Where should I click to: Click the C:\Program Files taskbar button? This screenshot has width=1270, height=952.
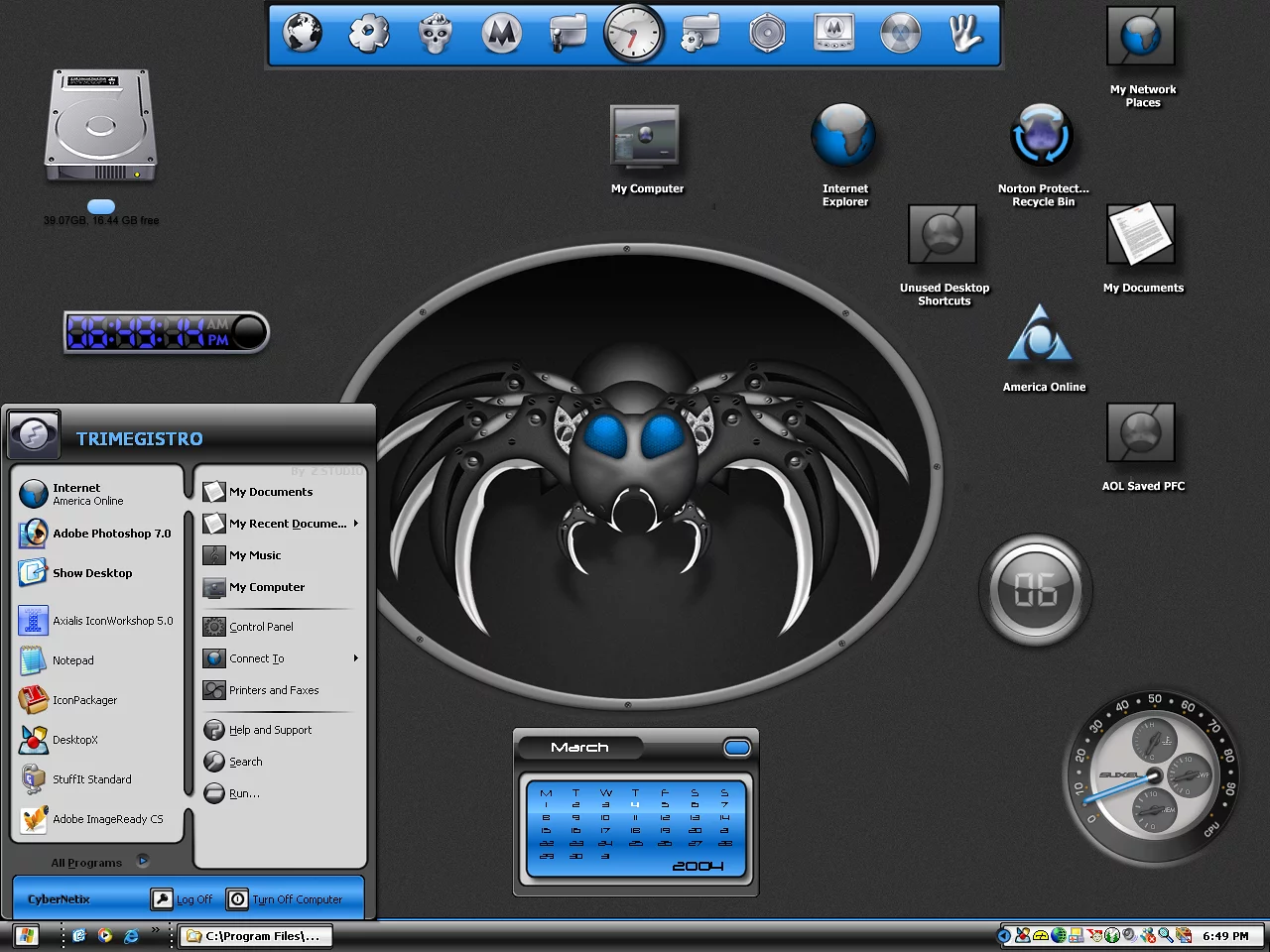(x=255, y=935)
